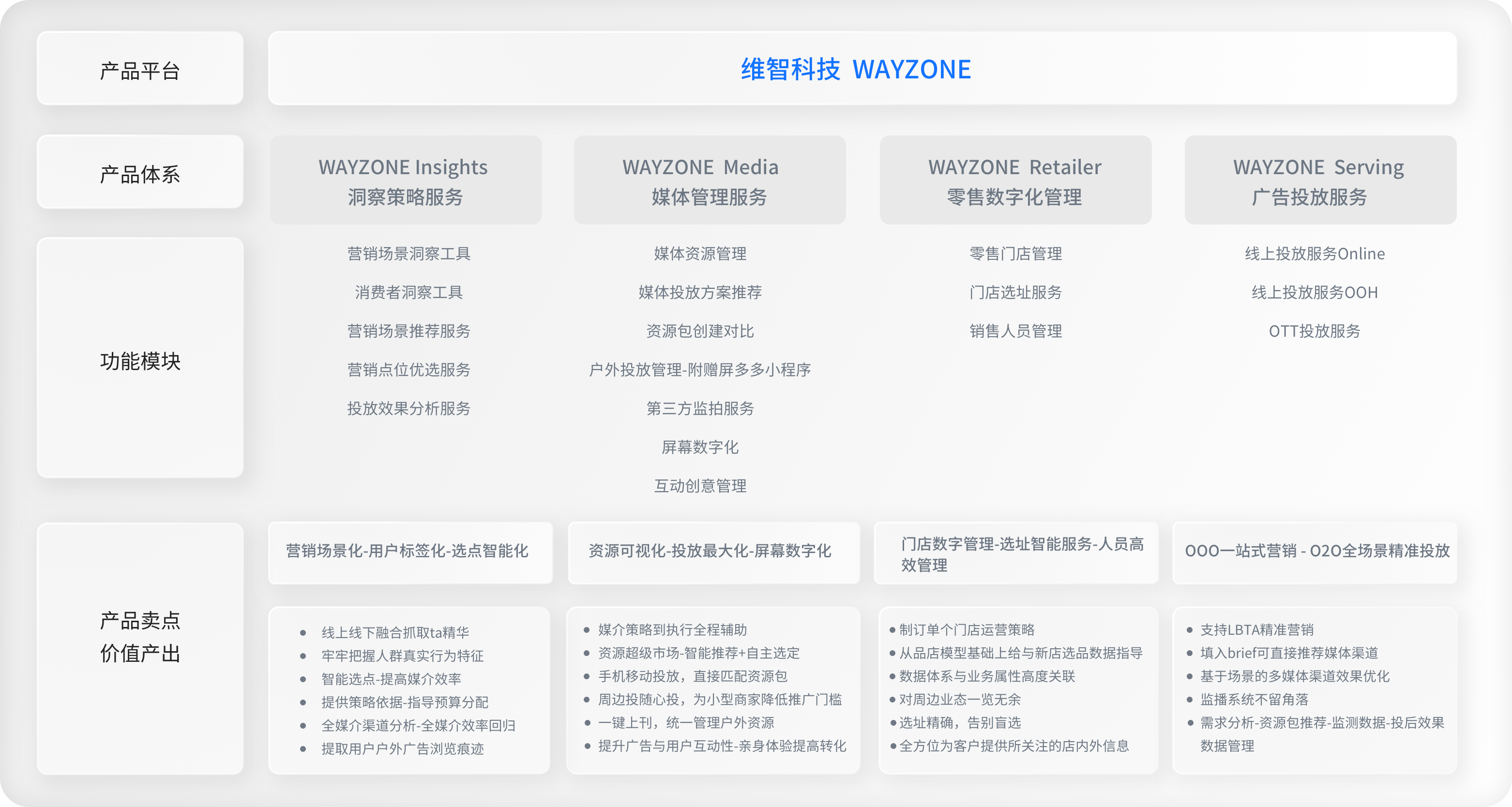Click 线上投放服务Online module link
The height and width of the screenshot is (807, 1512).
[x=1314, y=254]
